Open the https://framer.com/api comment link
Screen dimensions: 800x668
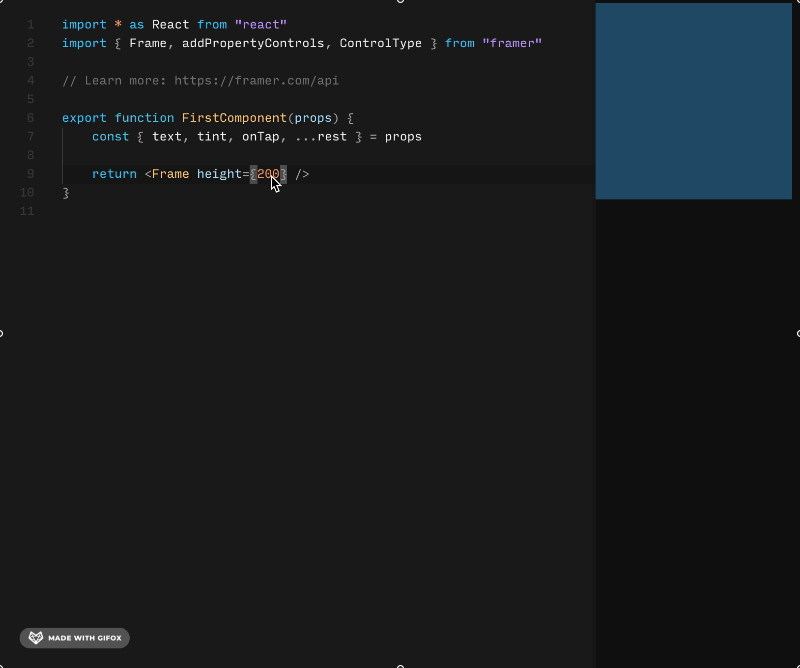click(257, 81)
